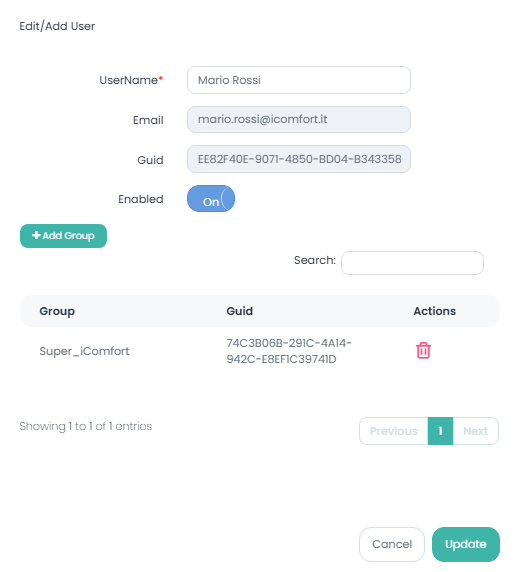Click the Add Group button
The image size is (517, 572).
(x=63, y=236)
